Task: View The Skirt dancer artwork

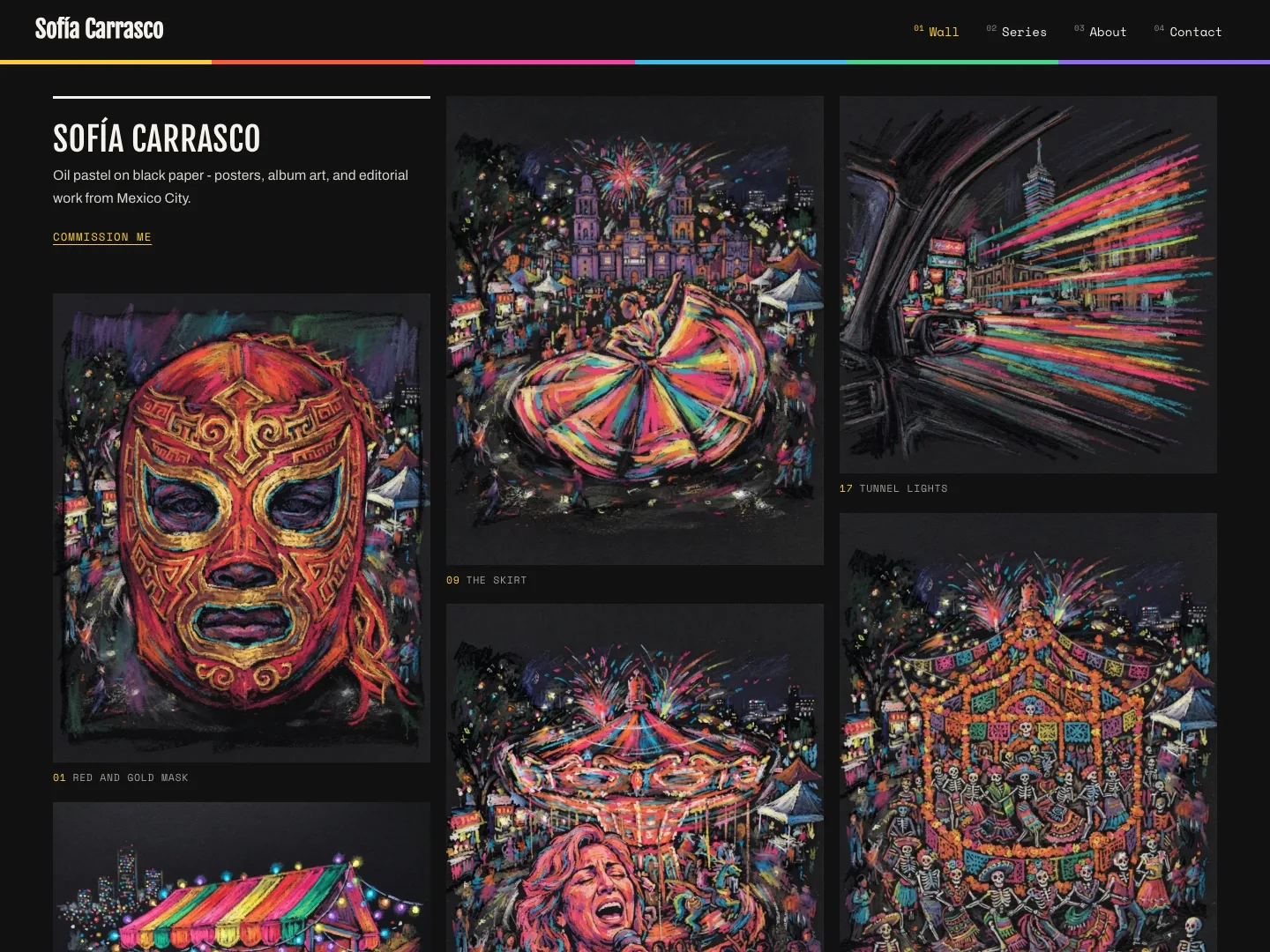Action: pos(635,331)
